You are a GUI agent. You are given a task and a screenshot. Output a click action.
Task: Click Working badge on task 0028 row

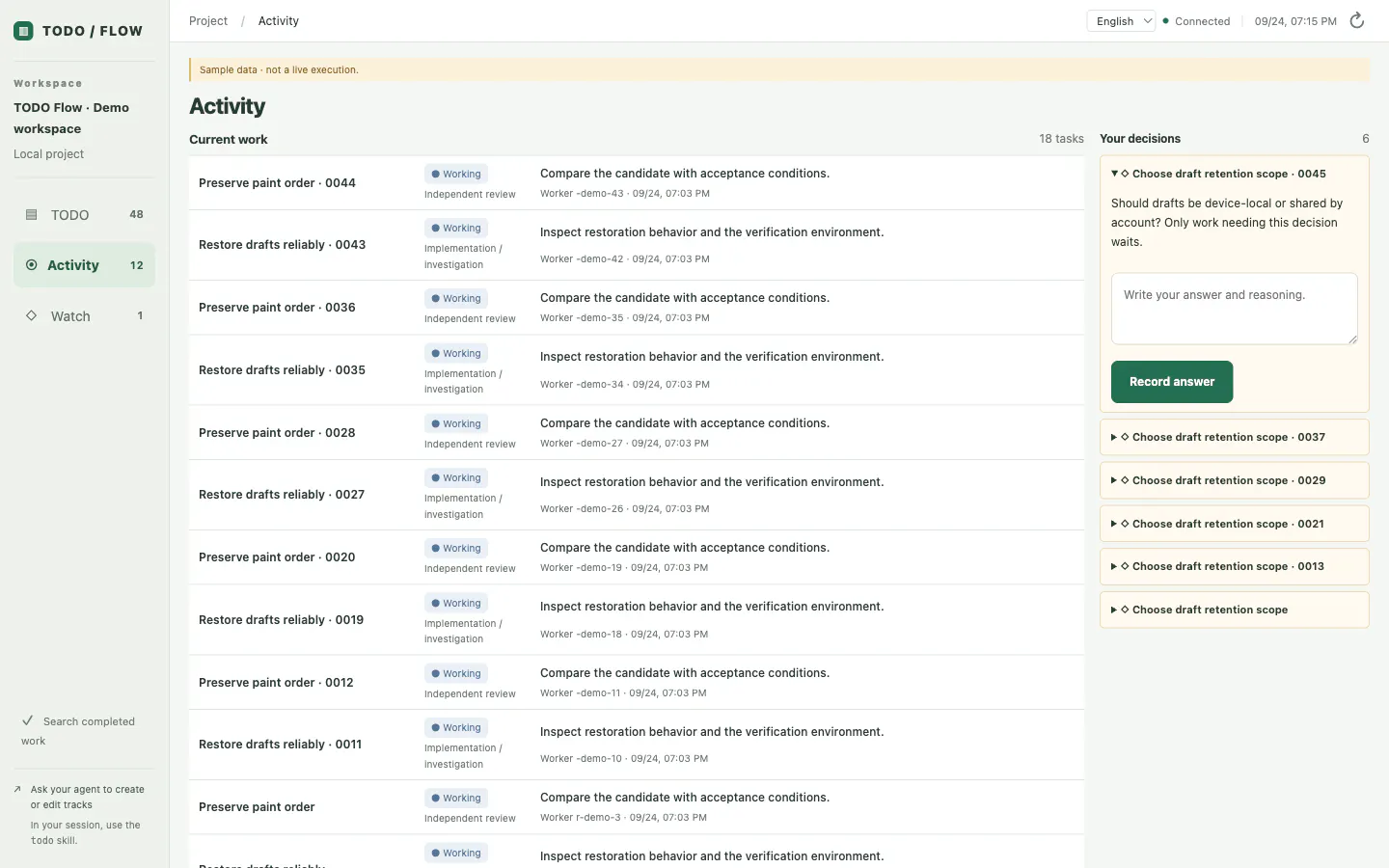click(456, 423)
